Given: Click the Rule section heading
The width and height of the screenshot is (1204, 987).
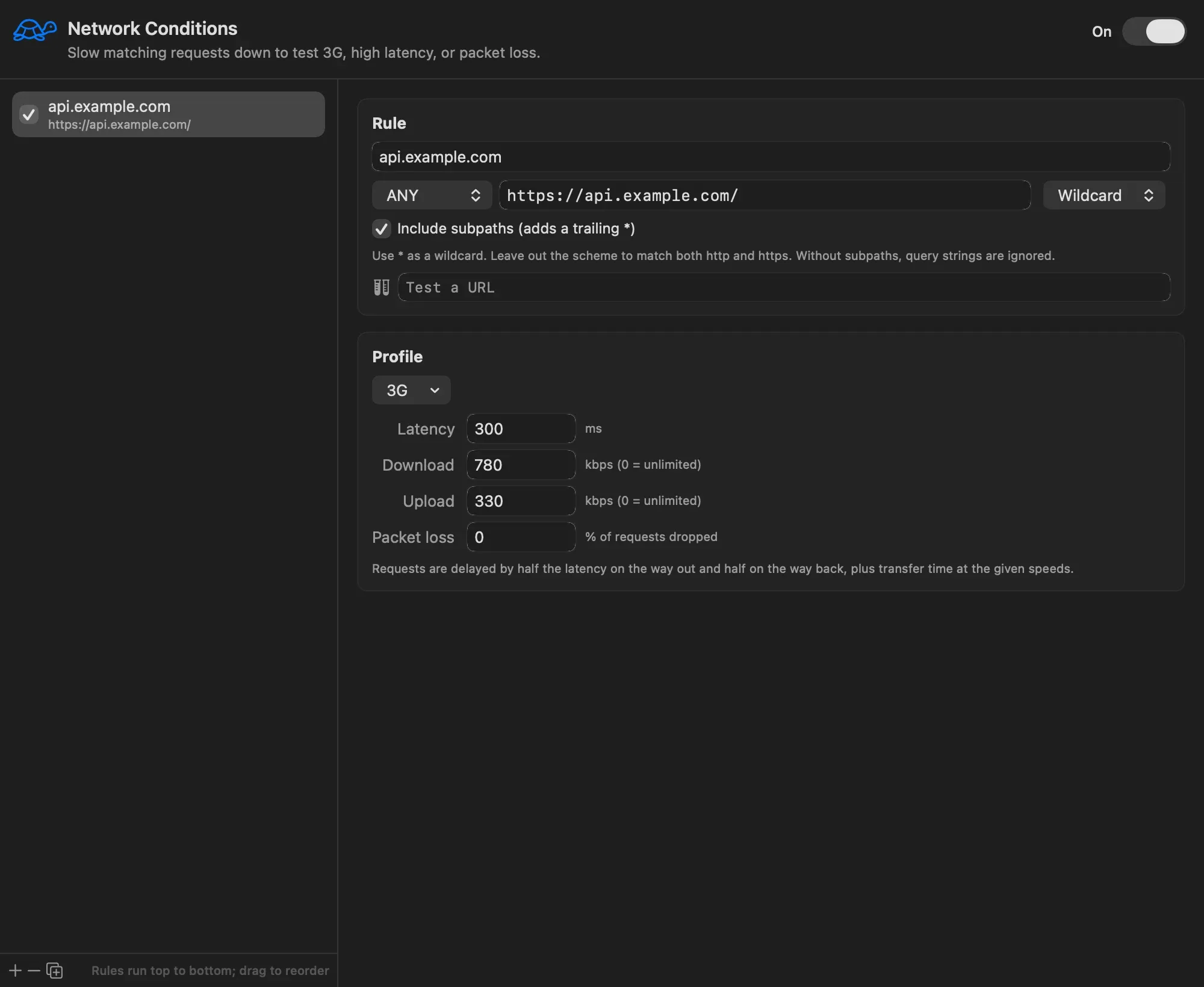Looking at the screenshot, I should point(389,123).
